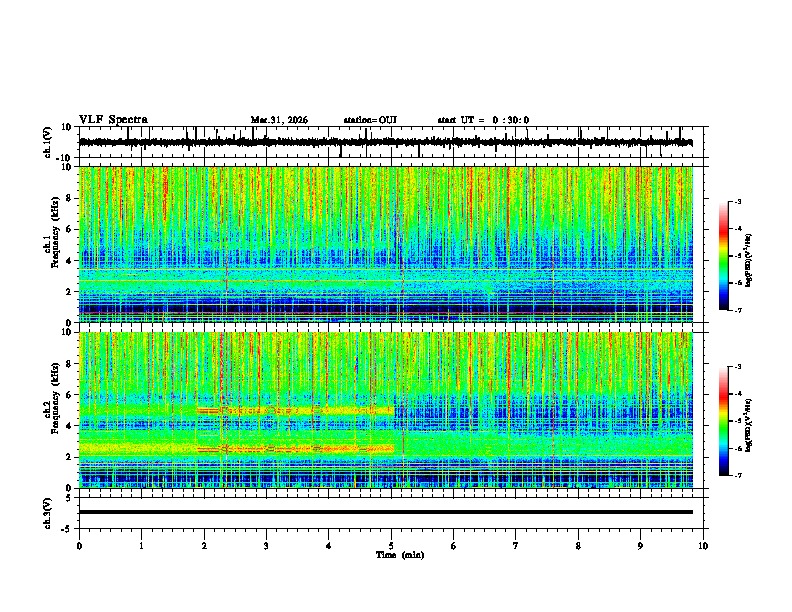This screenshot has width=792, height=612.
Task: Click the 'VLF Spectra' title text
Action: pyautogui.click(x=113, y=120)
